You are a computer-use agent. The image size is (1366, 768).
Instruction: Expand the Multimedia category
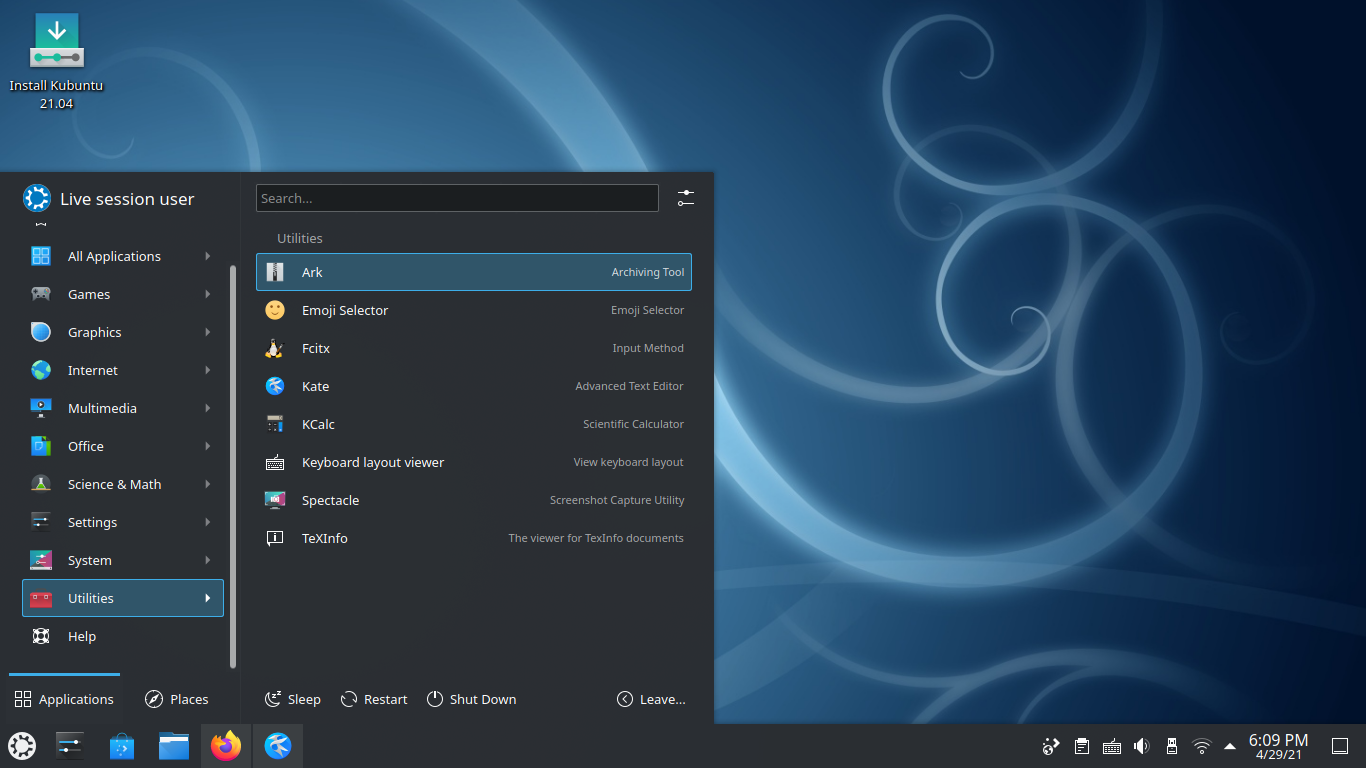123,408
